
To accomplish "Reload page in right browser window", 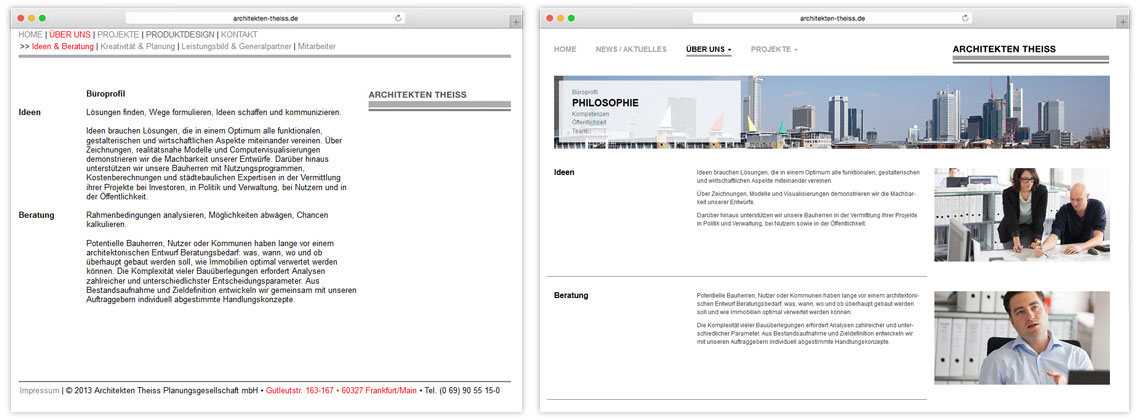I will [x=966, y=18].
